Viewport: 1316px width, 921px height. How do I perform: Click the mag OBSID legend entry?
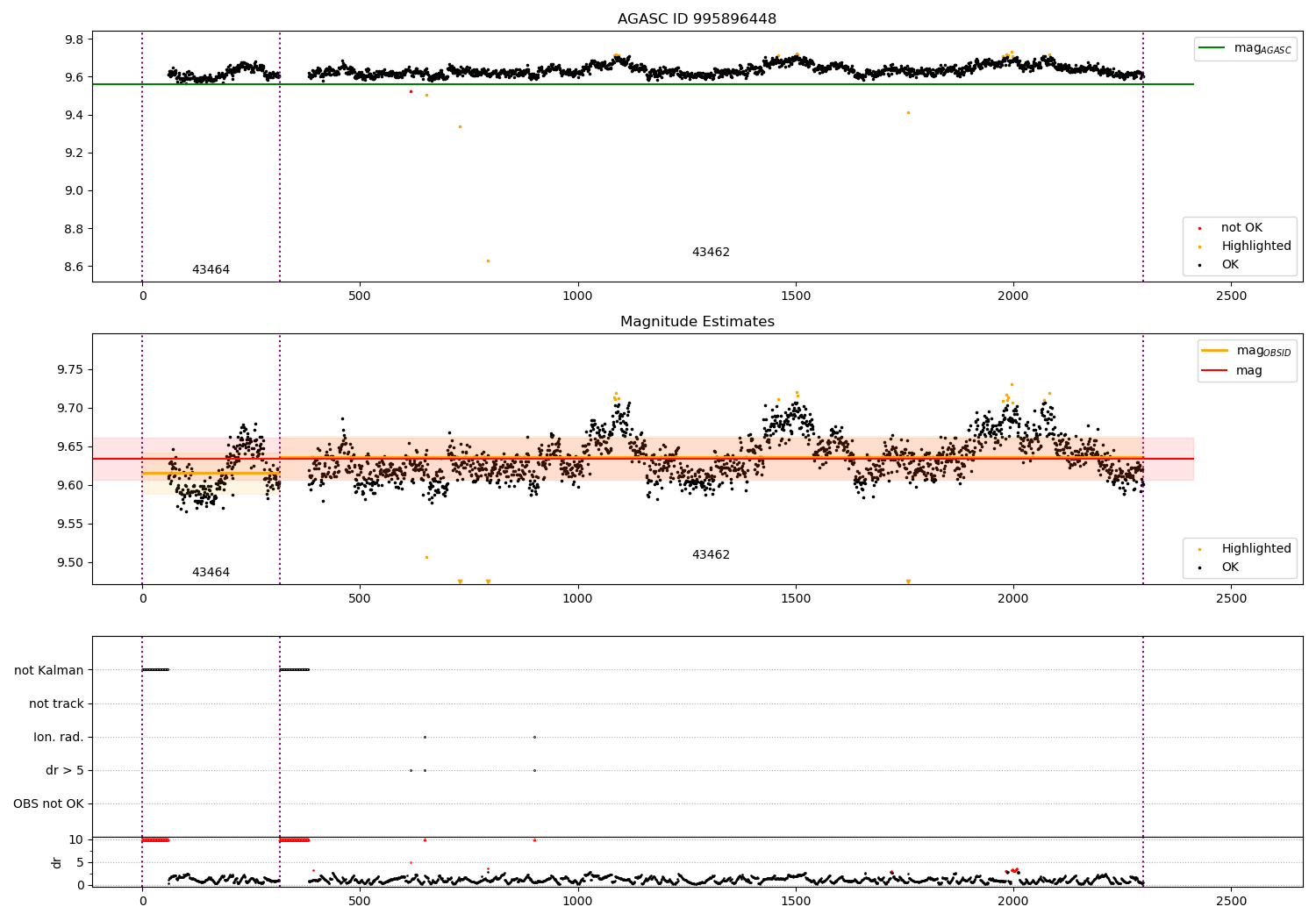point(1248,351)
